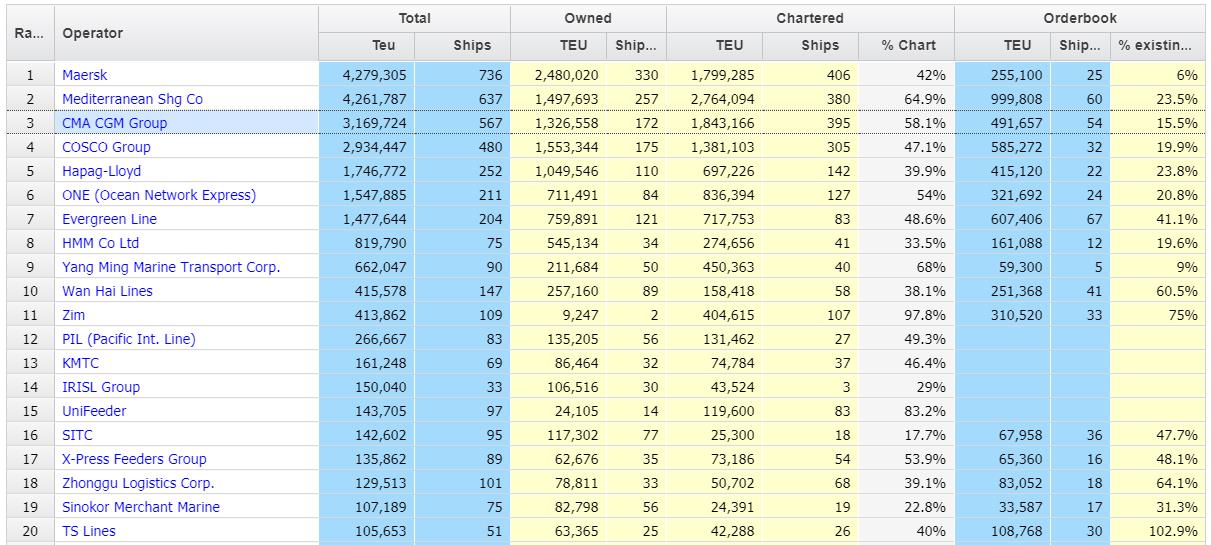
Task: Select CMA CGM total Teu 3,169,724
Action: (x=366, y=123)
